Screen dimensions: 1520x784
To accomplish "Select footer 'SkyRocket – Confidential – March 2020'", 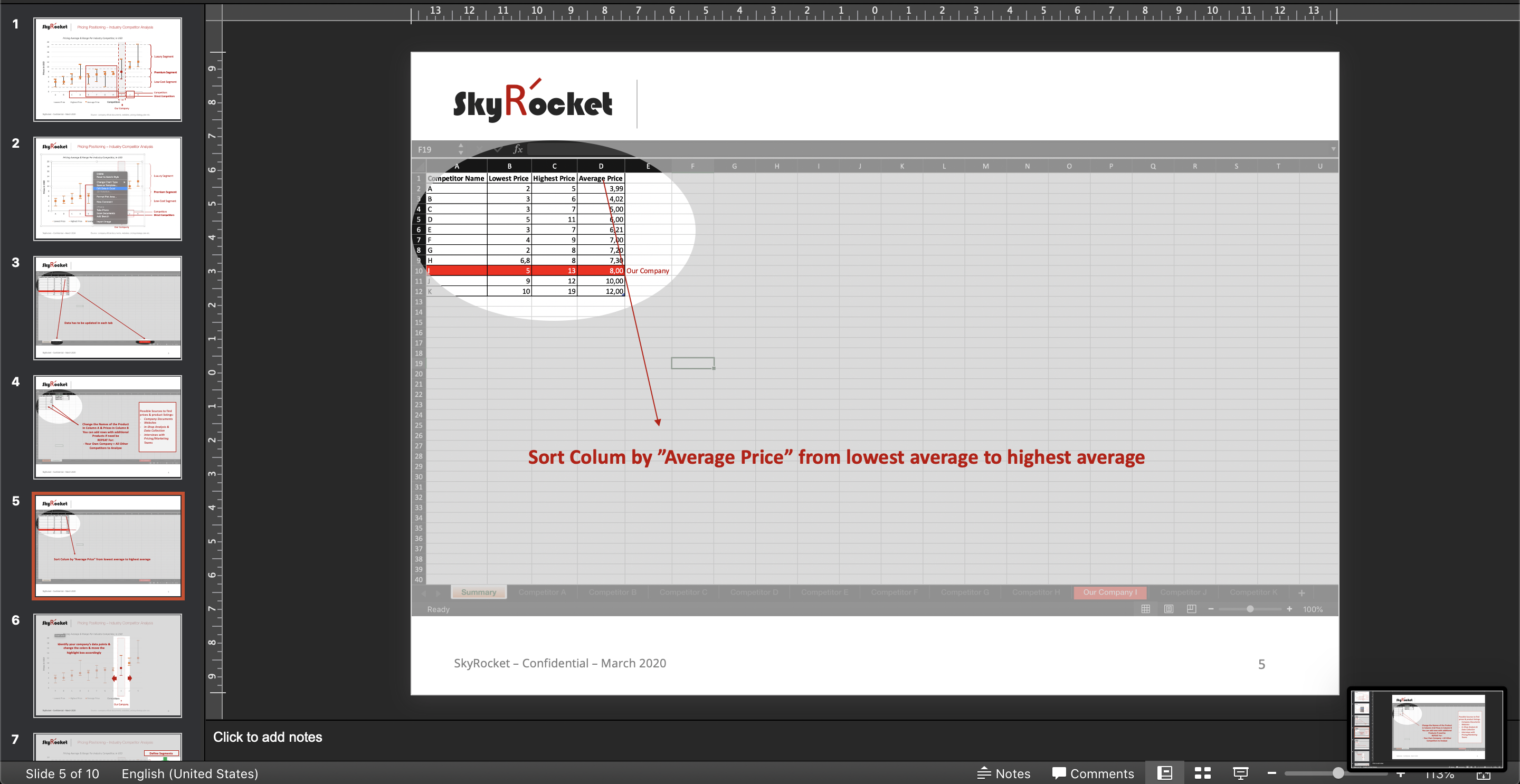I will pyautogui.click(x=559, y=663).
